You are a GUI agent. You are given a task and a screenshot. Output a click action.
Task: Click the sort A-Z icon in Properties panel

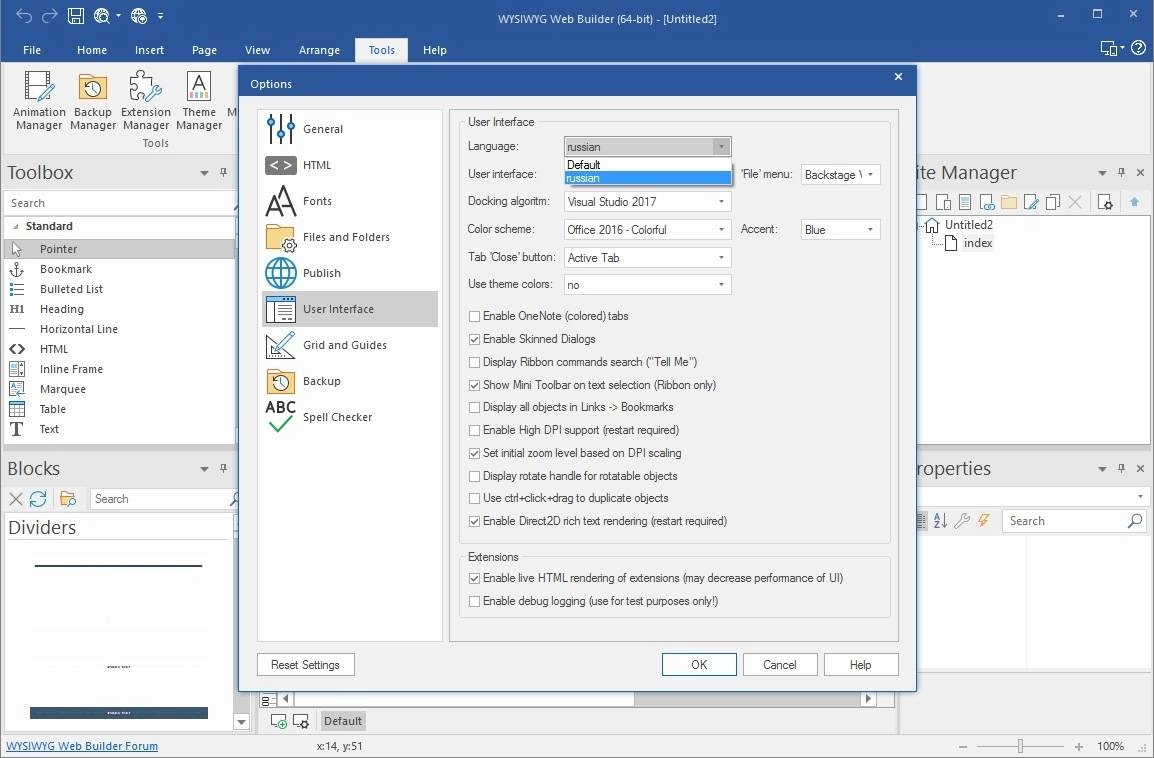[941, 521]
